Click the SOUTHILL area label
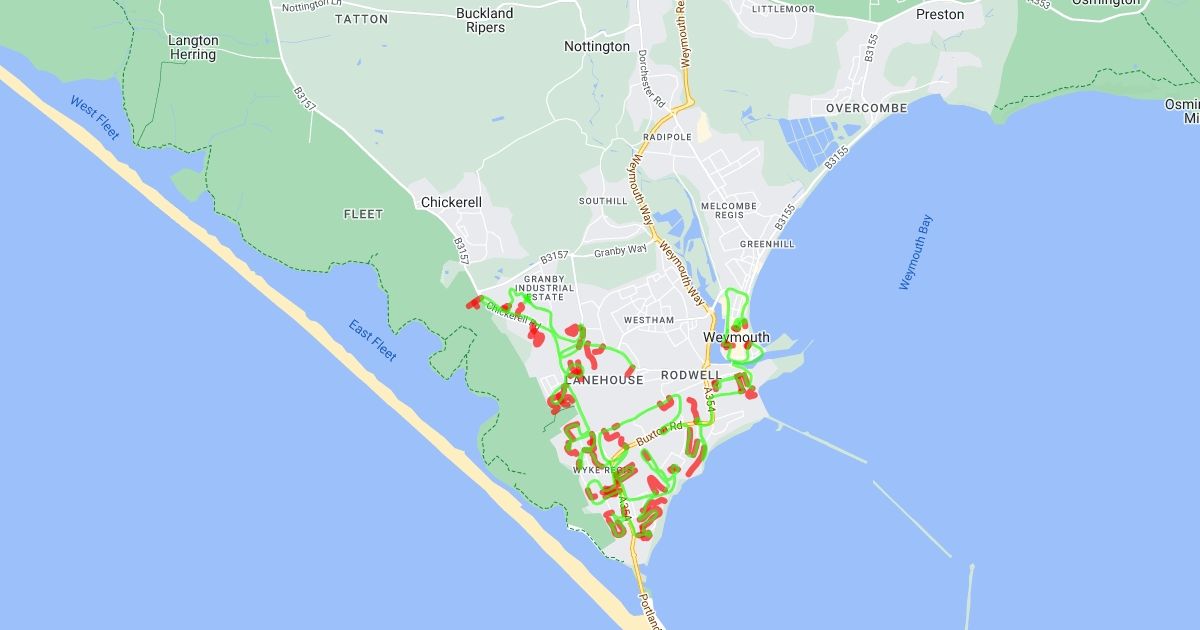 [603, 201]
